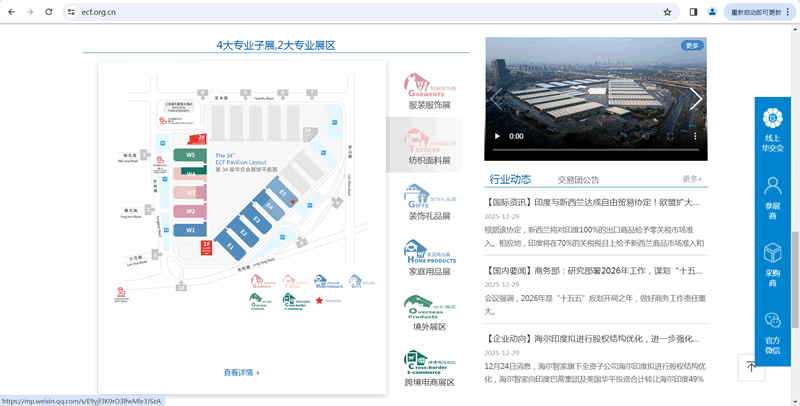This screenshot has width=800, height=406.
Task: Expand 更多+ beside 交易团公告
Action: [692, 179]
